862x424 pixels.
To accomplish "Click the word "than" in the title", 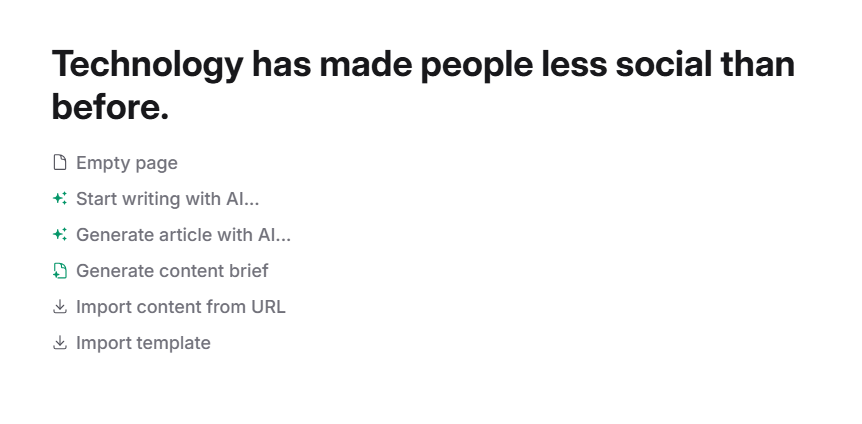I will 758,66.
